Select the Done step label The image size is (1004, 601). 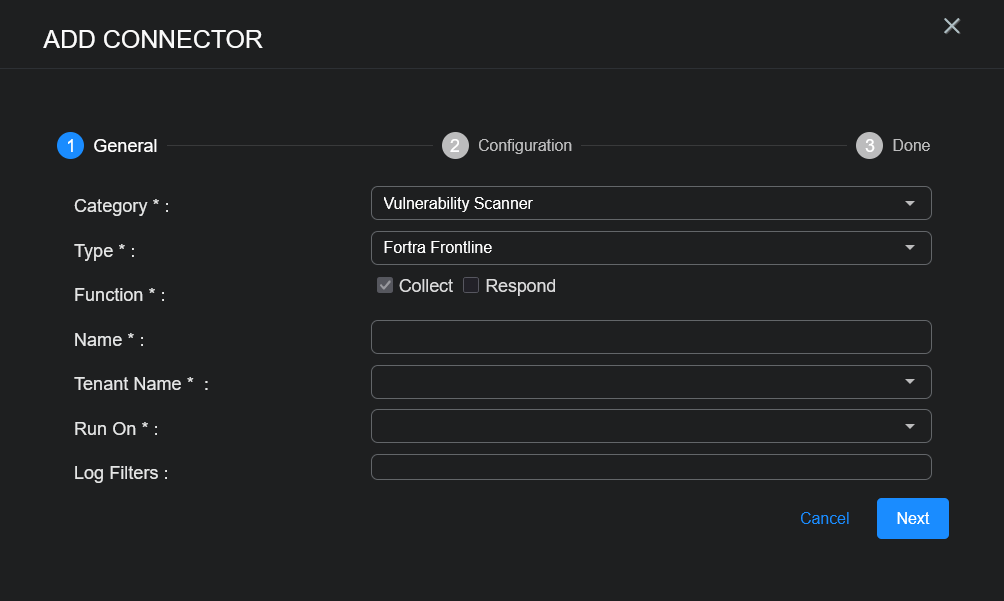911,146
